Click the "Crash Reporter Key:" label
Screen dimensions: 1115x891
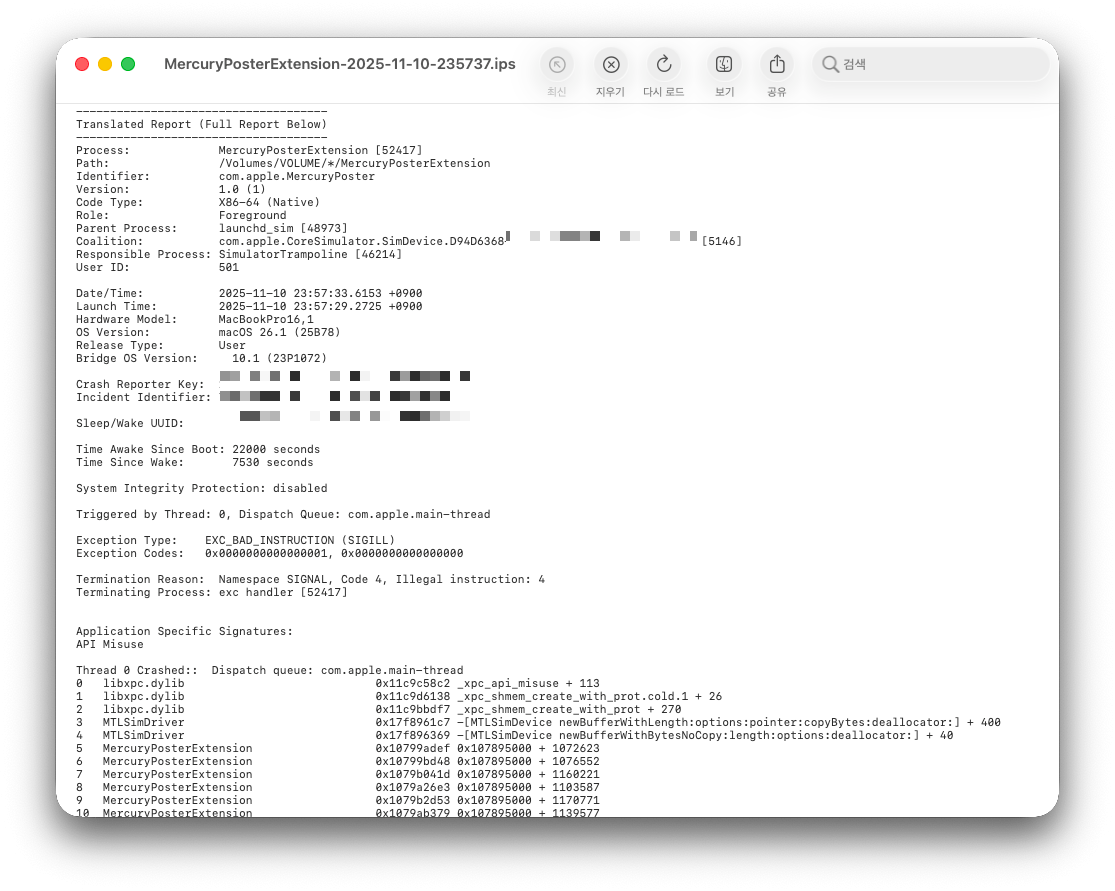click(x=140, y=384)
